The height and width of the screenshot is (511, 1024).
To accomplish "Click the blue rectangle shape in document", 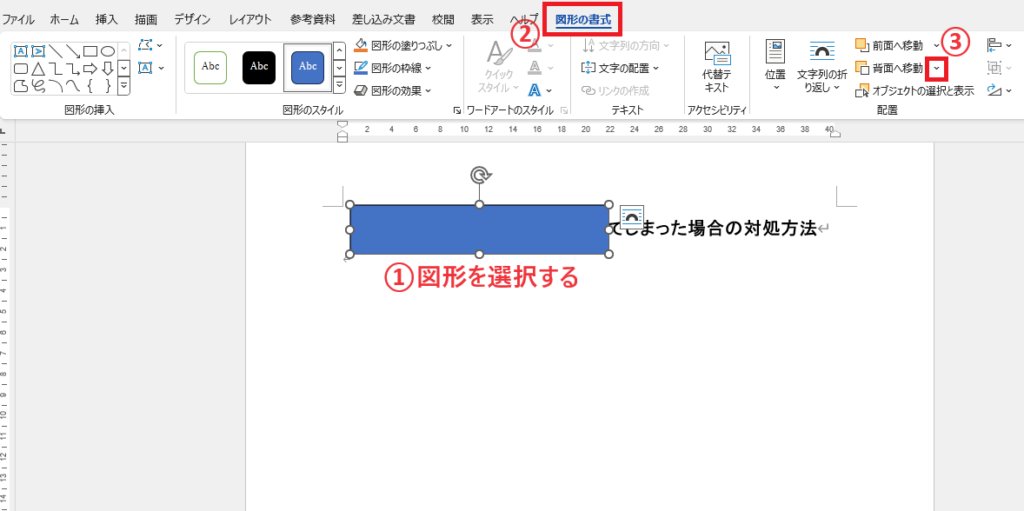I will (479, 229).
